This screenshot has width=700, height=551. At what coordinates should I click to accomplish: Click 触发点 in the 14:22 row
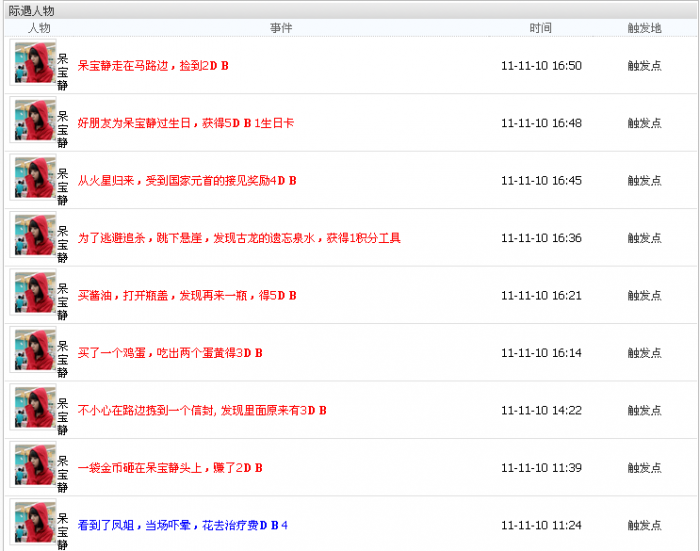tap(644, 411)
